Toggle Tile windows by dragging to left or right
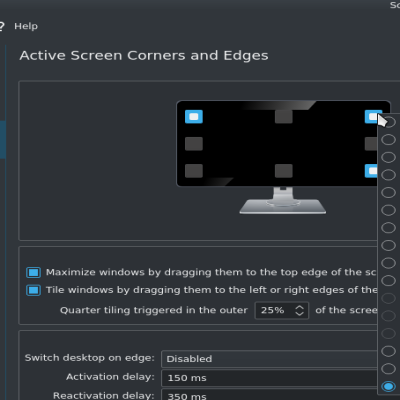The height and width of the screenshot is (400, 400). [x=33, y=290]
